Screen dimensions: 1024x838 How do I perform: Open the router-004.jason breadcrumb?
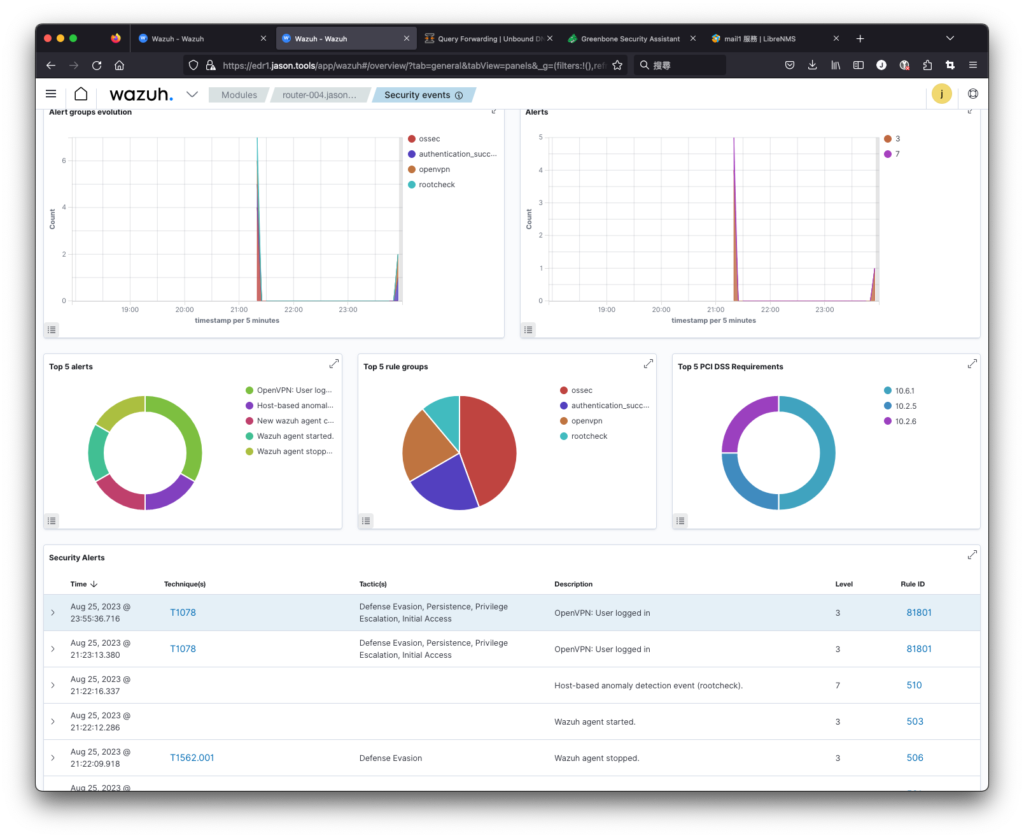click(319, 95)
